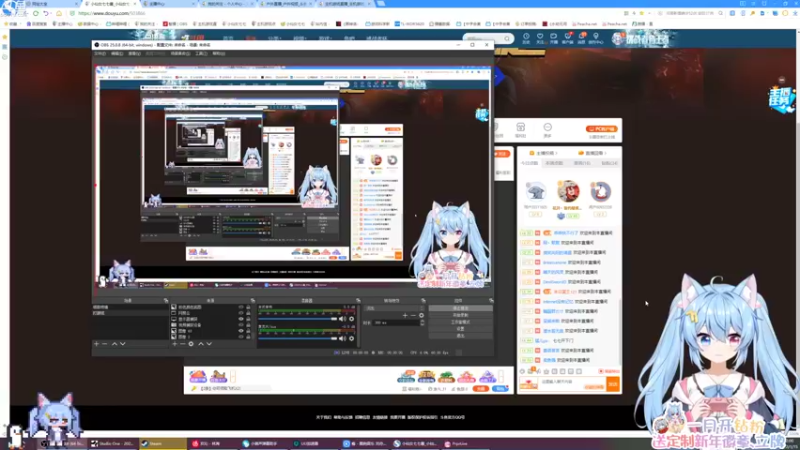Screen dimensions: 800x450
Task: Toggle lock of fifth source row
Action: [x=248, y=331]
